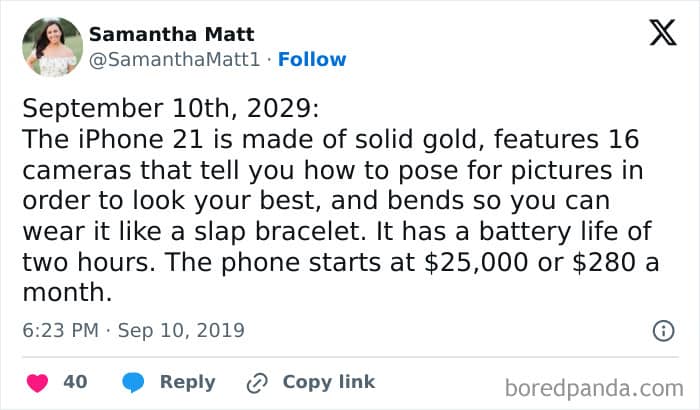Open the @SamanthaMatt1 handle
The height and width of the screenshot is (410, 700).
coord(177,59)
